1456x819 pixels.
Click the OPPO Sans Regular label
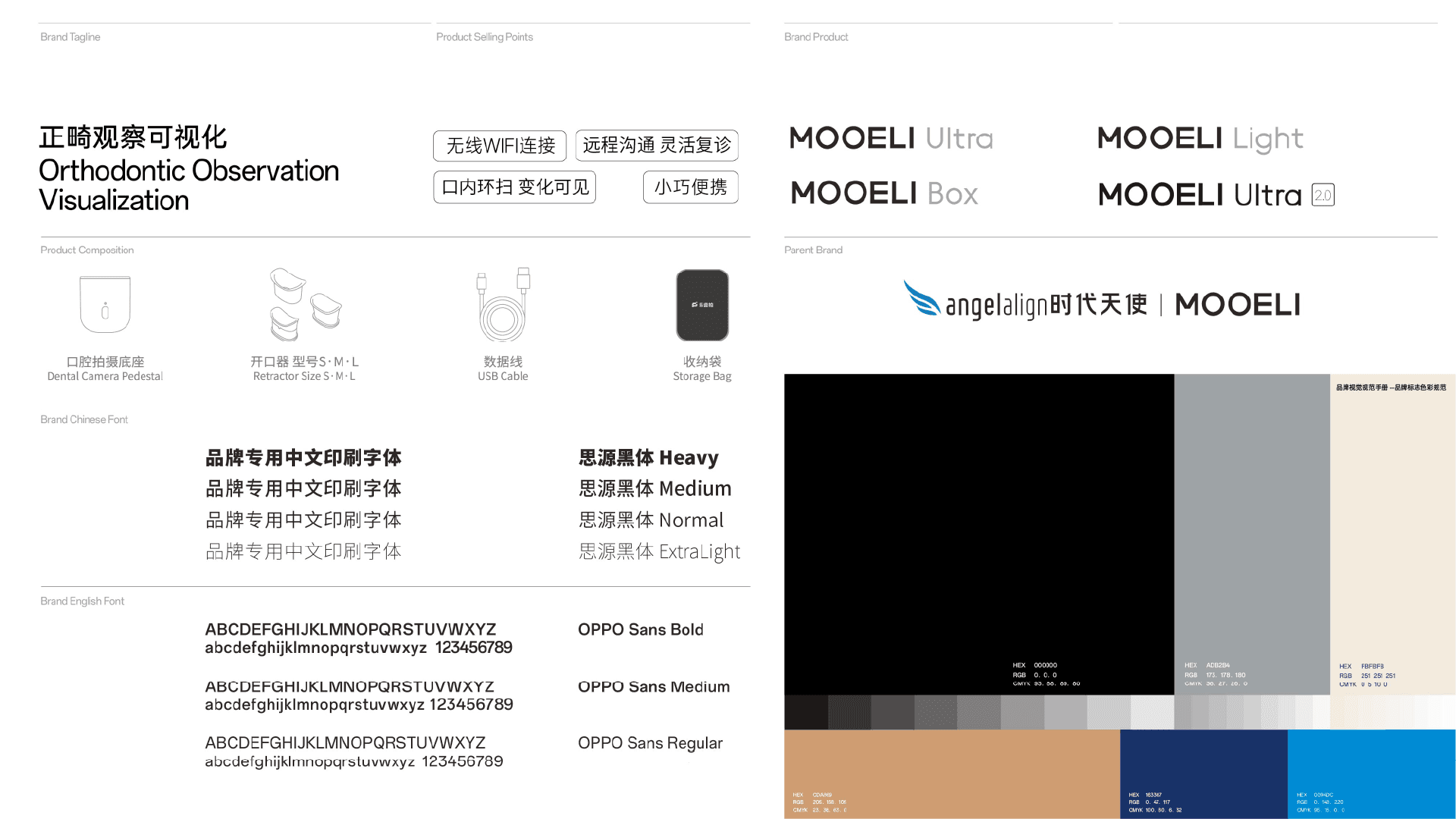tap(651, 744)
